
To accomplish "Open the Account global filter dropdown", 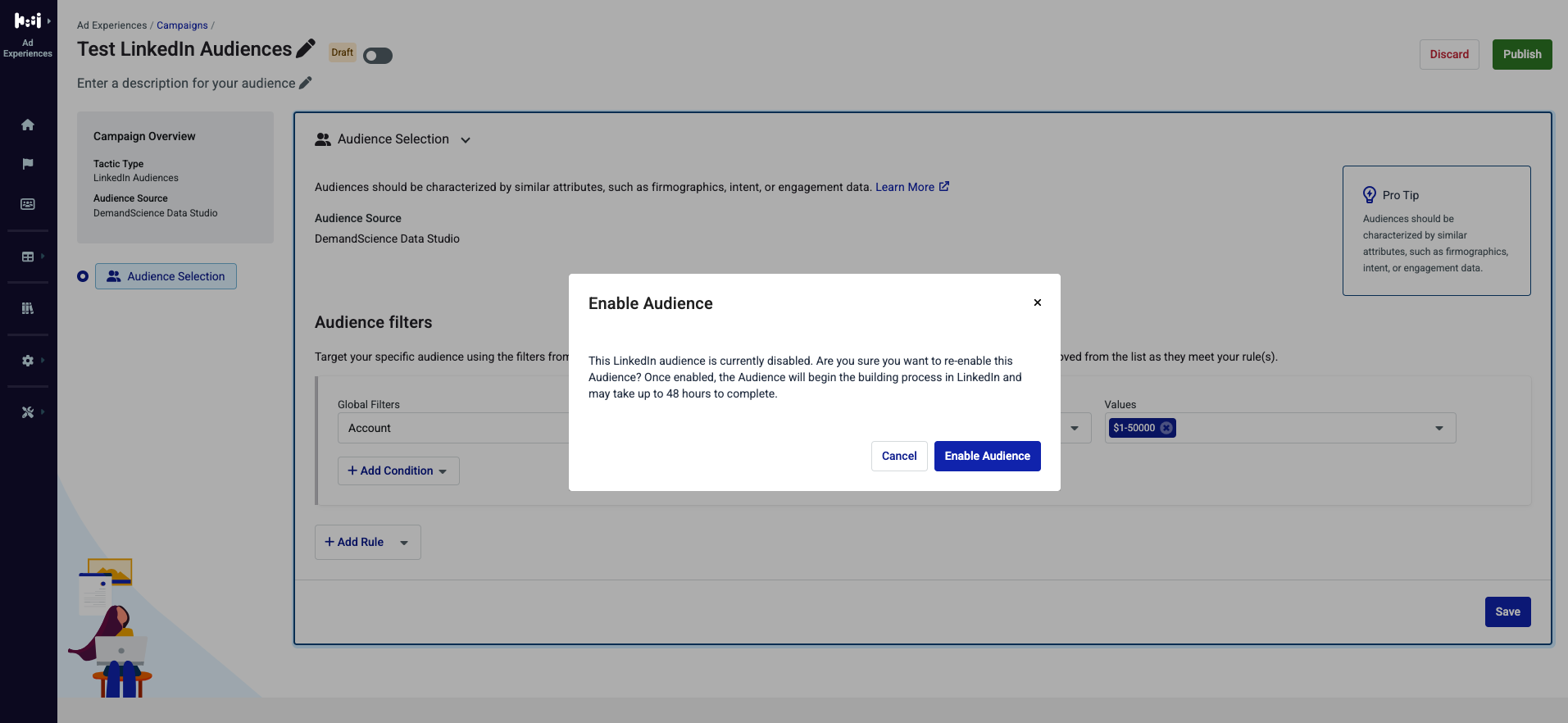I will pos(453,428).
